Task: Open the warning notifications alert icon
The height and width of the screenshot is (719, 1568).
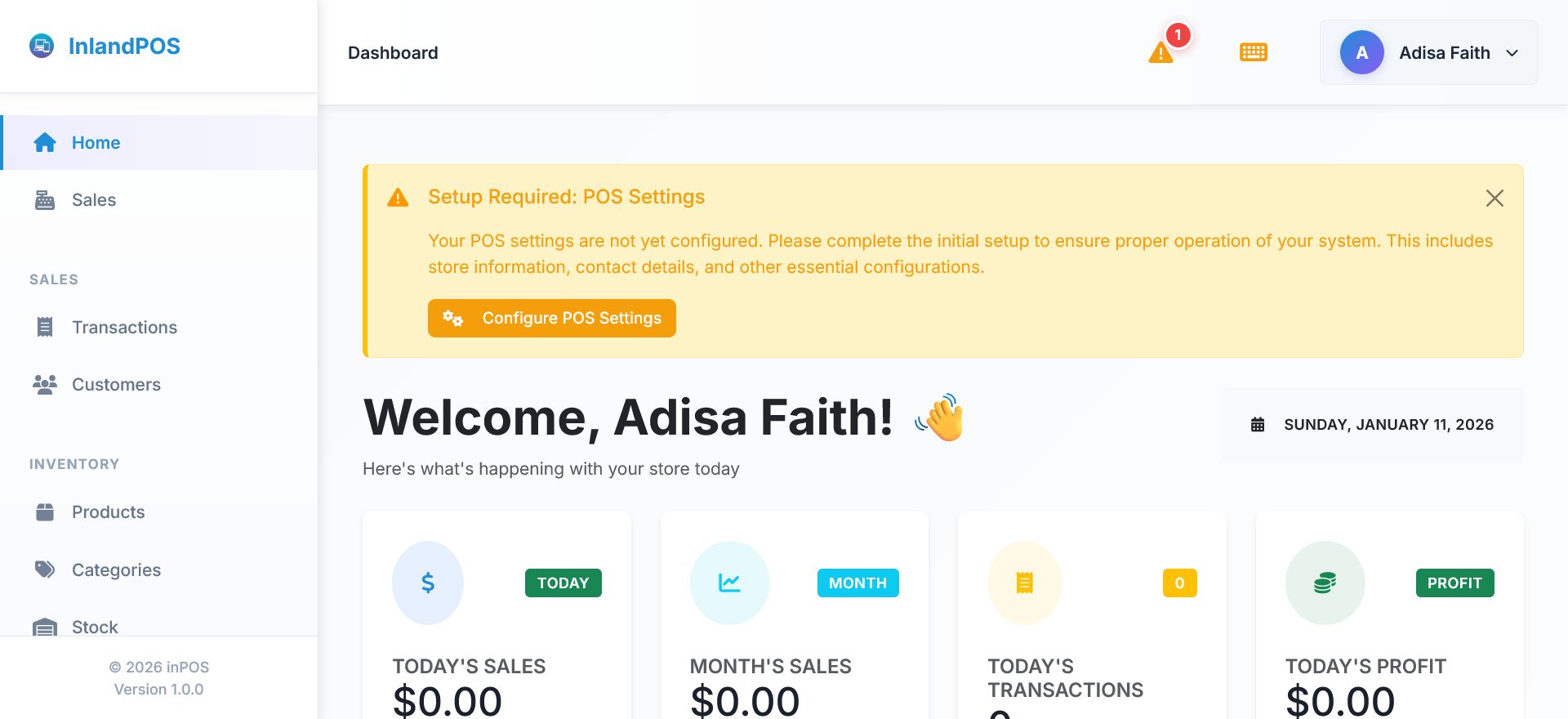Action: [1160, 53]
